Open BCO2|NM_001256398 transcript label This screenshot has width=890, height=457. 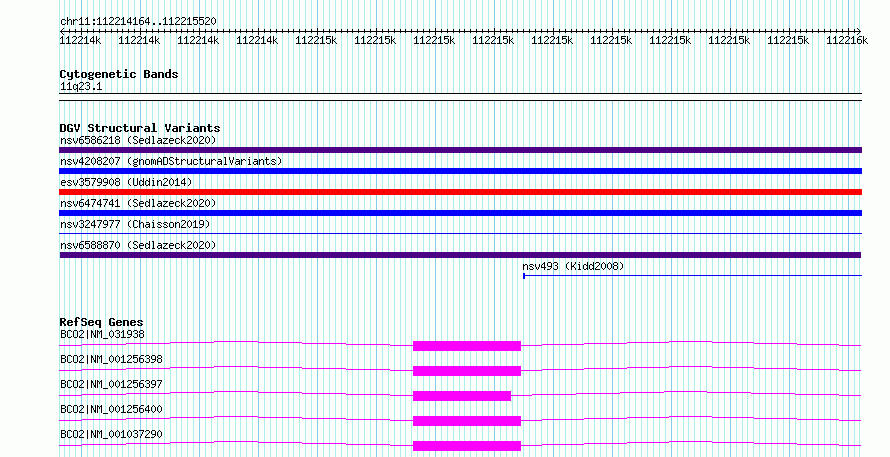pyautogui.click(x=111, y=359)
